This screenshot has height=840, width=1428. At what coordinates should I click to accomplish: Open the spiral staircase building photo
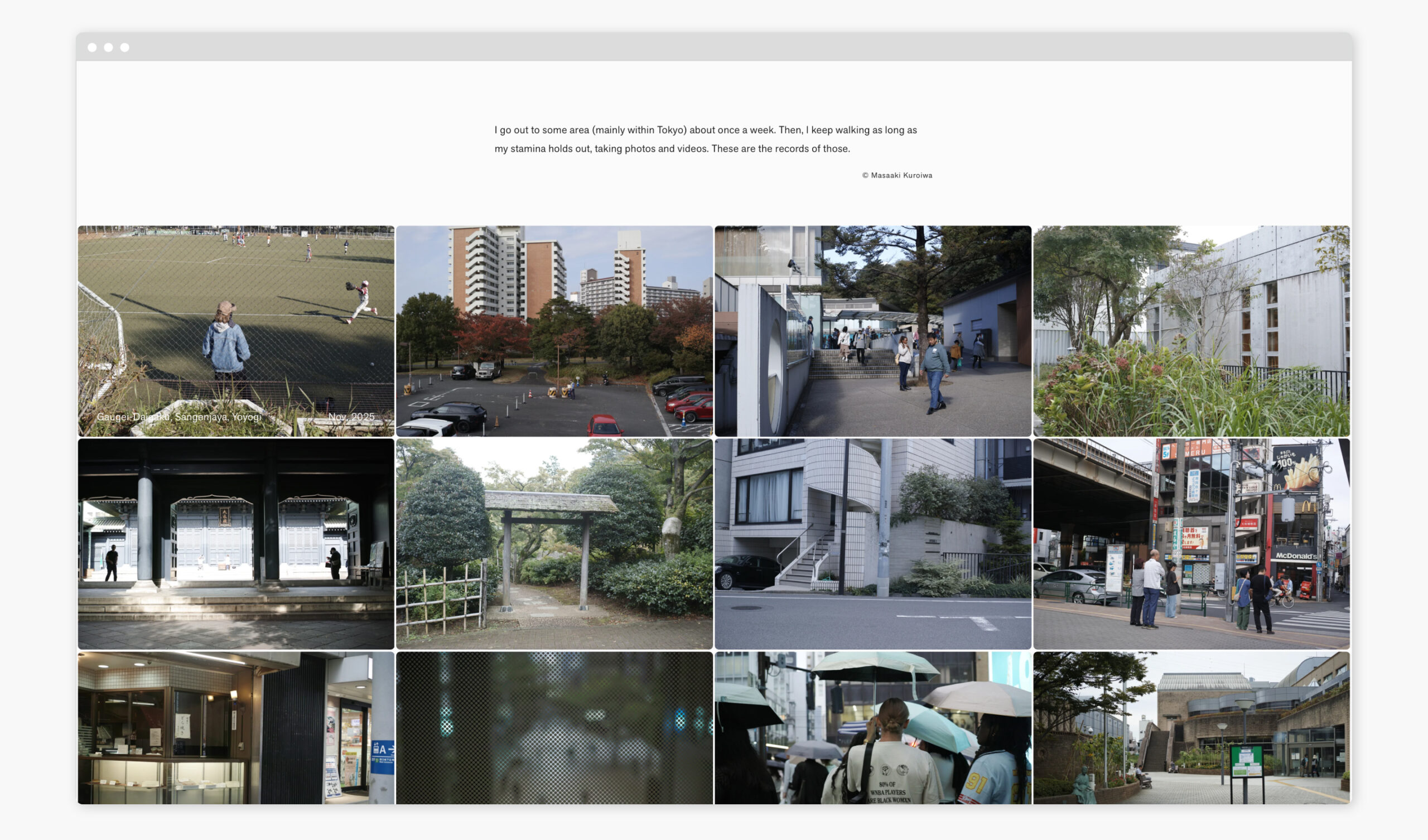[x=872, y=544]
